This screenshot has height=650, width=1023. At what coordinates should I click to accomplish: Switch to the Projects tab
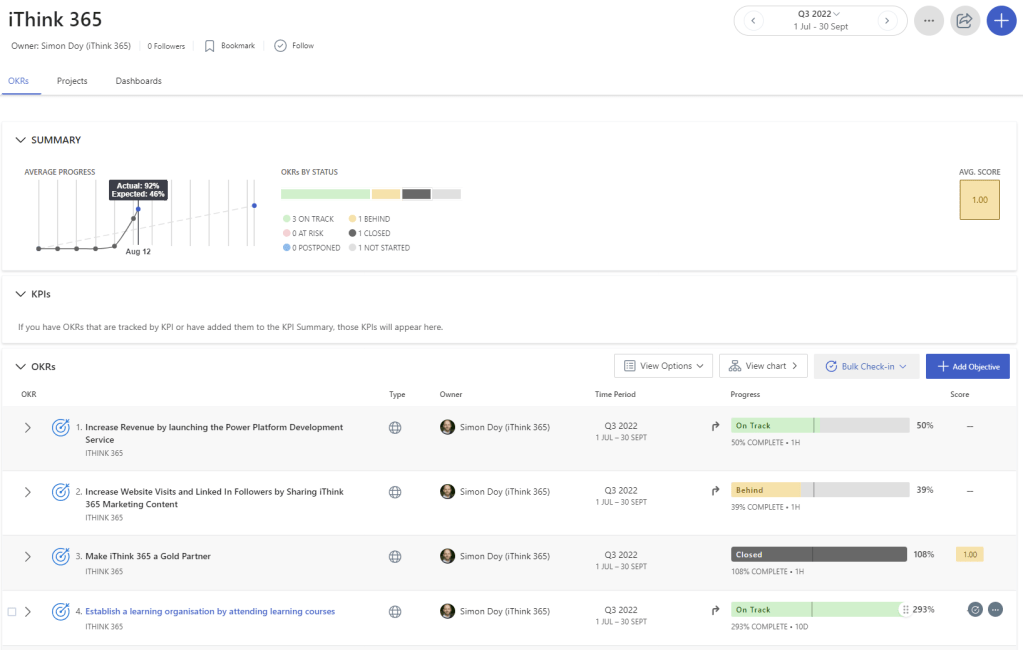click(72, 81)
